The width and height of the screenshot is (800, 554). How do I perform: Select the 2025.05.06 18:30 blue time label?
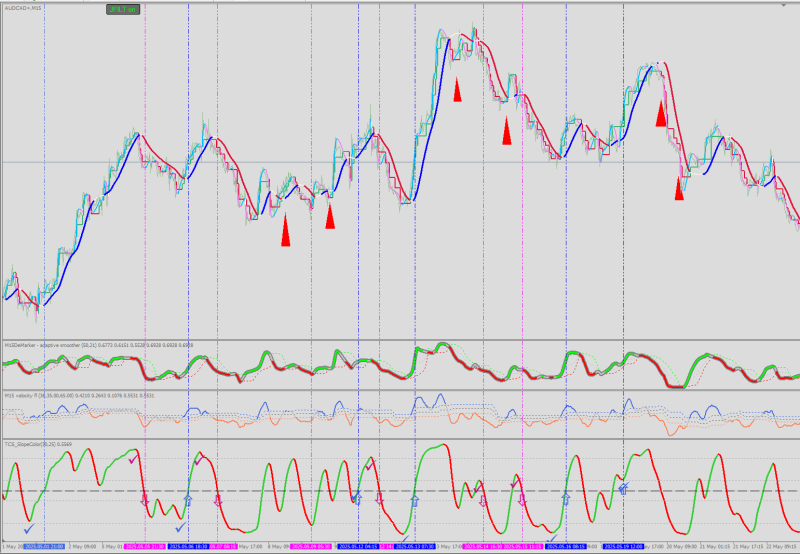pos(188,546)
